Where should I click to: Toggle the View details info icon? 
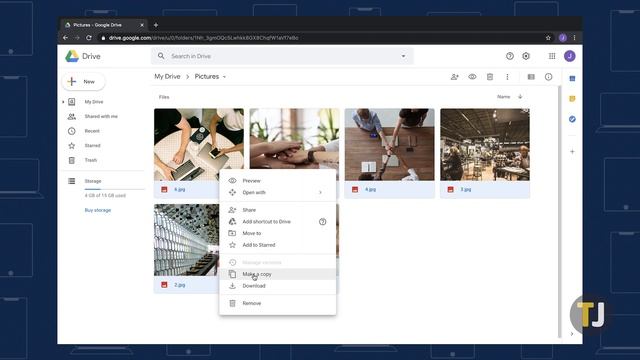(x=549, y=77)
